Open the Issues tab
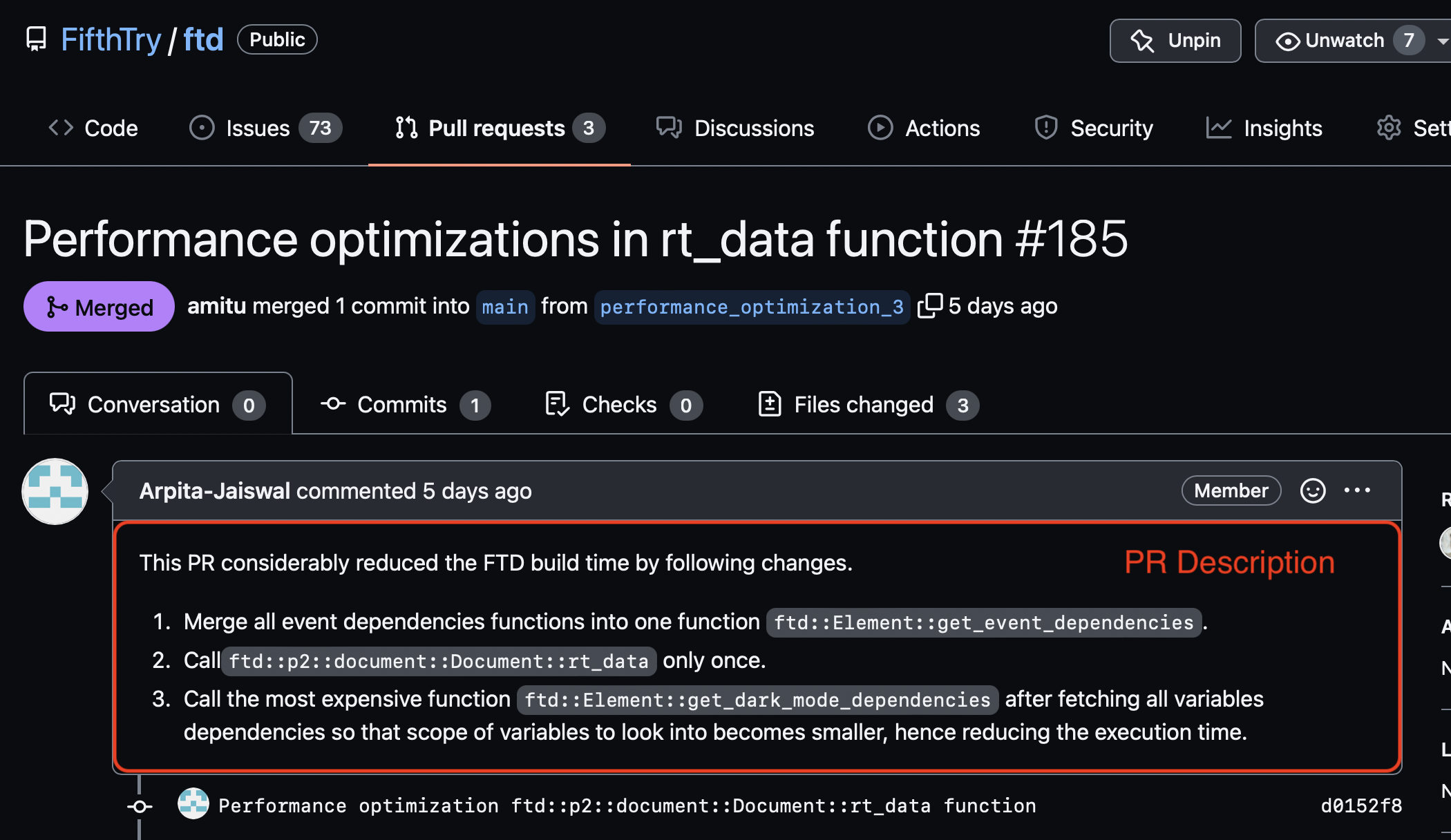1451x840 pixels. coord(265,128)
